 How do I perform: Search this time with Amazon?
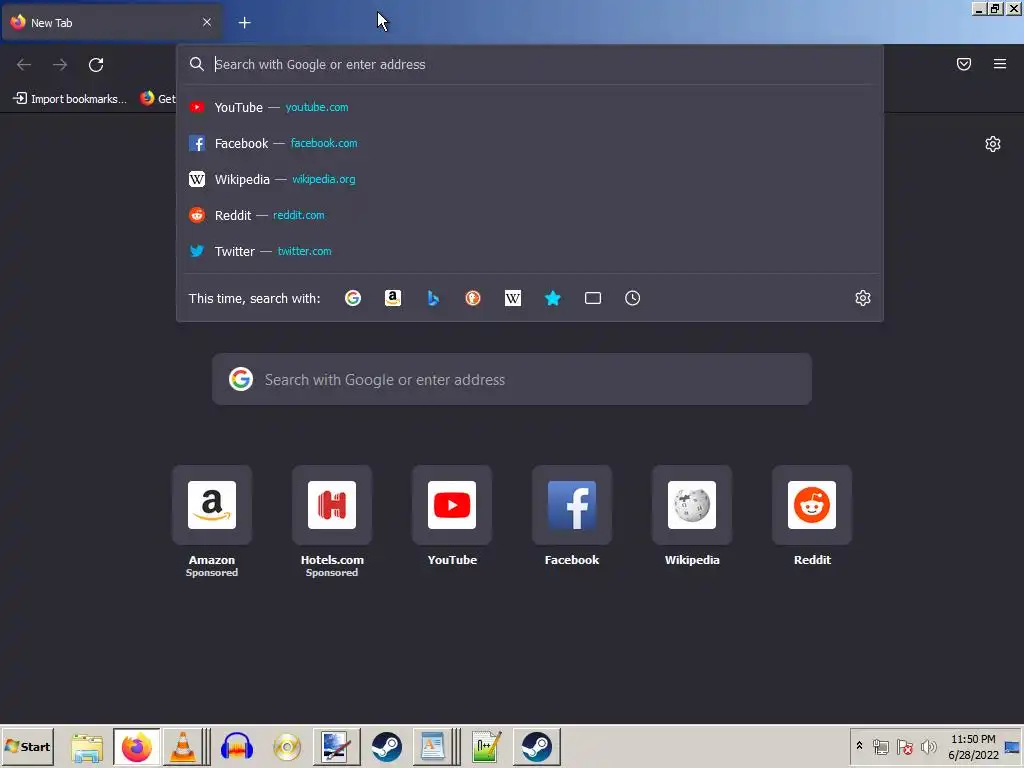click(x=392, y=298)
